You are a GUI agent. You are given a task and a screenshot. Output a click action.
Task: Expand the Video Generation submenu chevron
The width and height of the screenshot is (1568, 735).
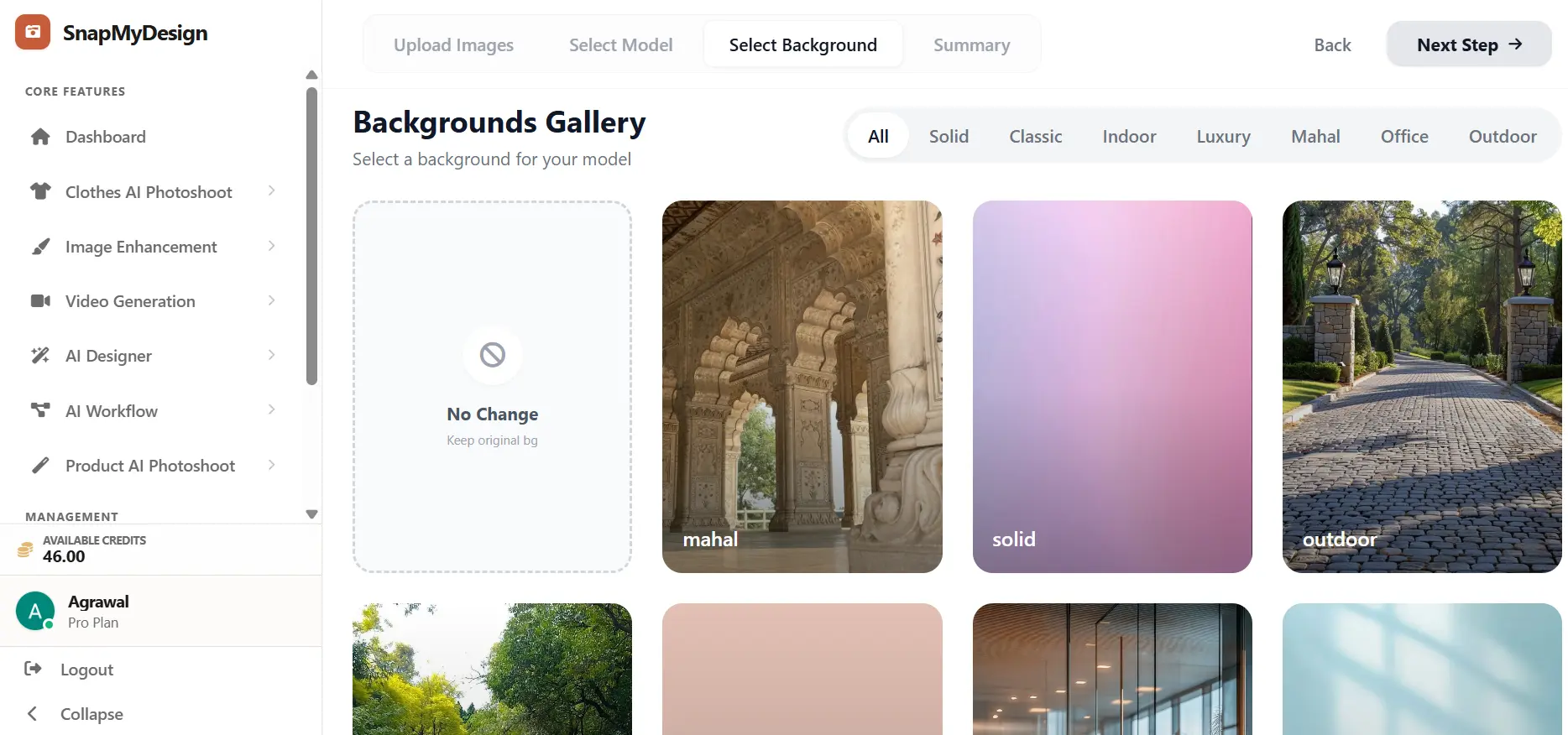coord(271,300)
